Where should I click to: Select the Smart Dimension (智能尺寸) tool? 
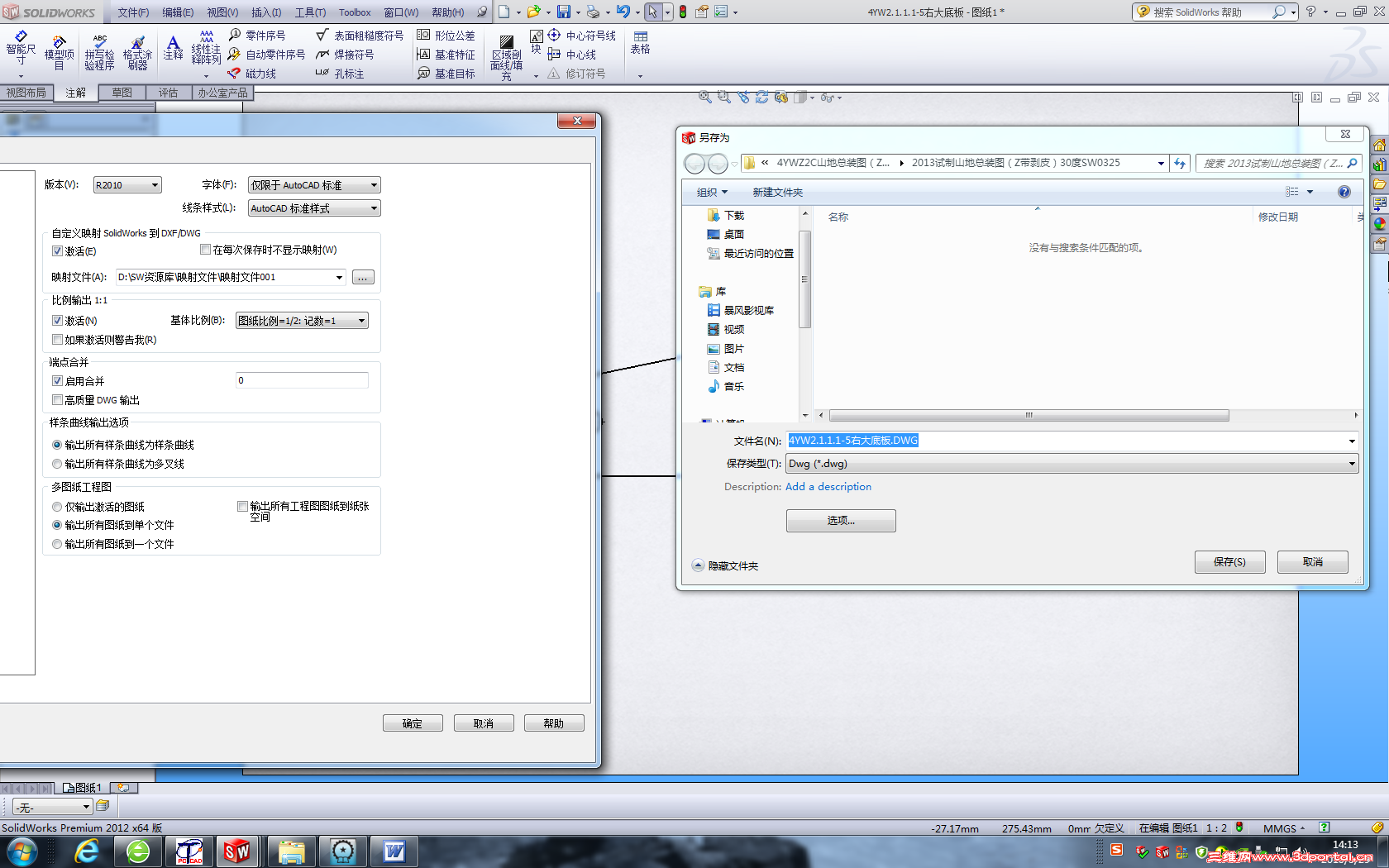point(21,50)
